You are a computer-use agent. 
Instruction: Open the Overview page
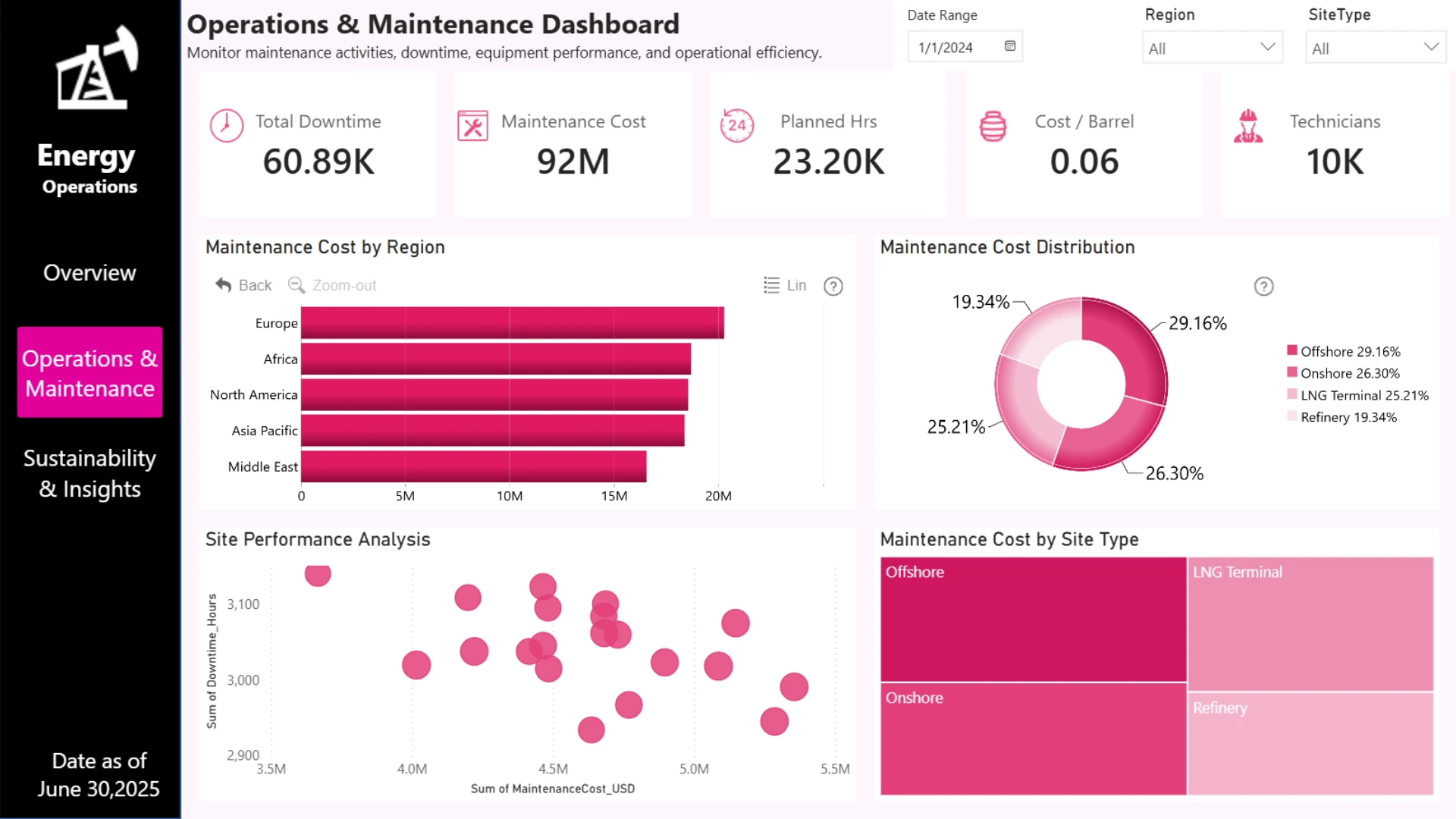[x=89, y=272]
